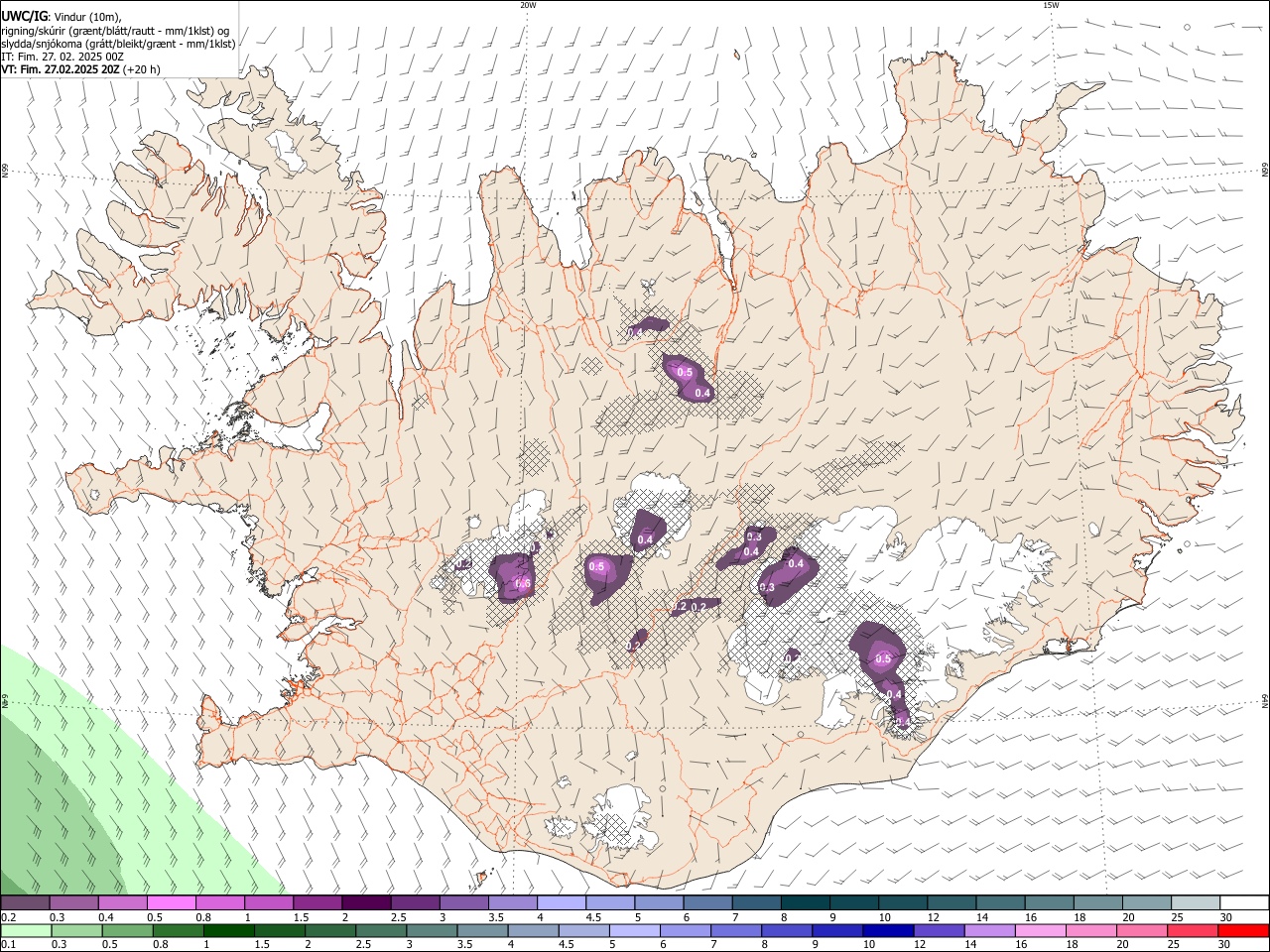
Task: Click the '20W' longitude label at the top
Action: (x=528, y=5)
